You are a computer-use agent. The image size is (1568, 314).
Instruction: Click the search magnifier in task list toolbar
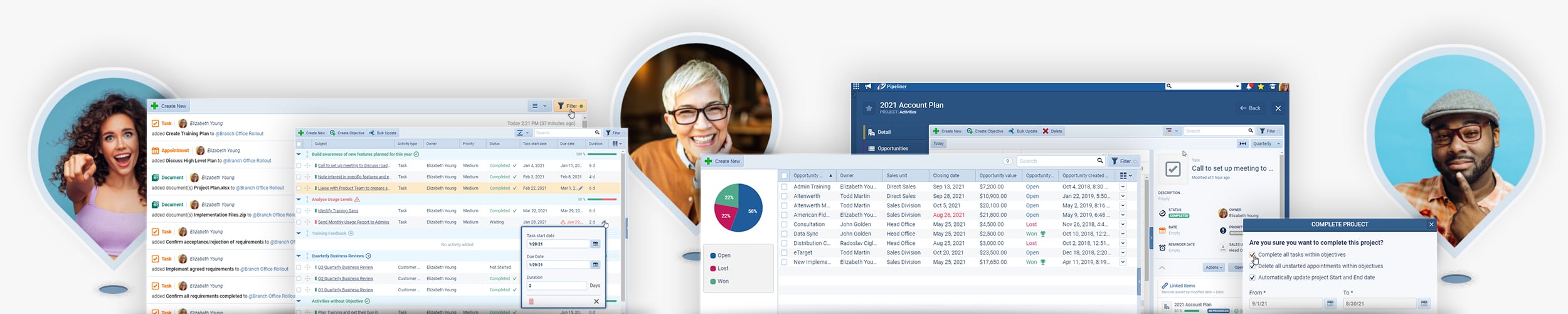pyautogui.click(x=597, y=133)
